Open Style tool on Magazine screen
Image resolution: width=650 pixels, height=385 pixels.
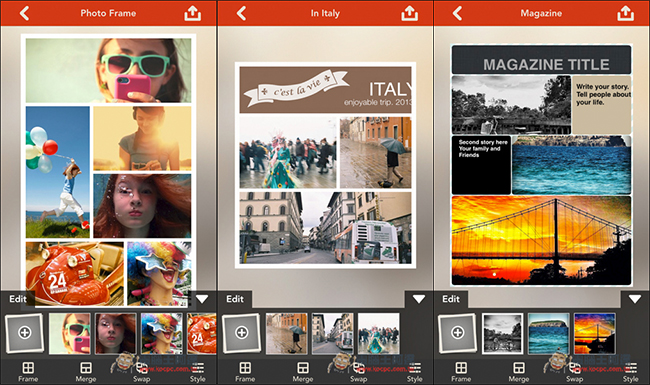click(631, 372)
